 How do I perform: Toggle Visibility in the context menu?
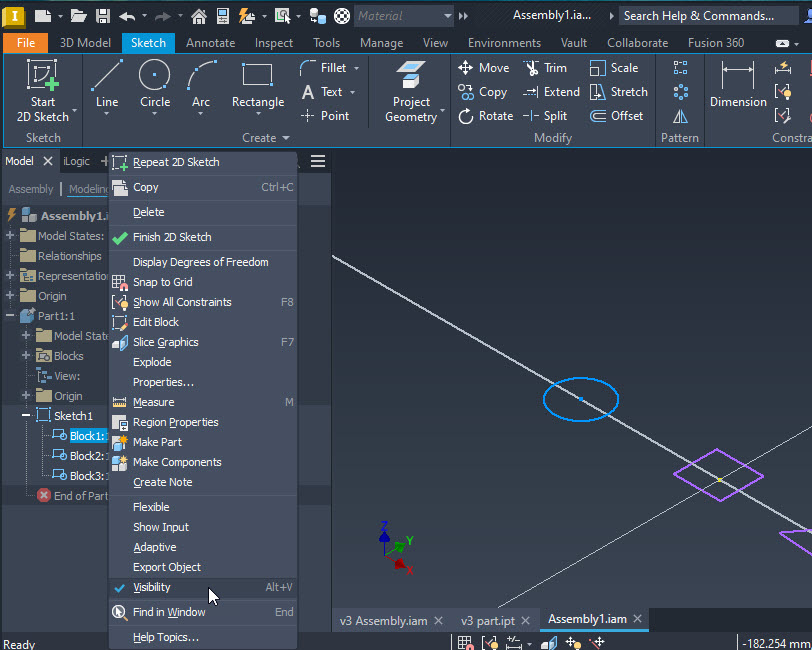pos(152,587)
